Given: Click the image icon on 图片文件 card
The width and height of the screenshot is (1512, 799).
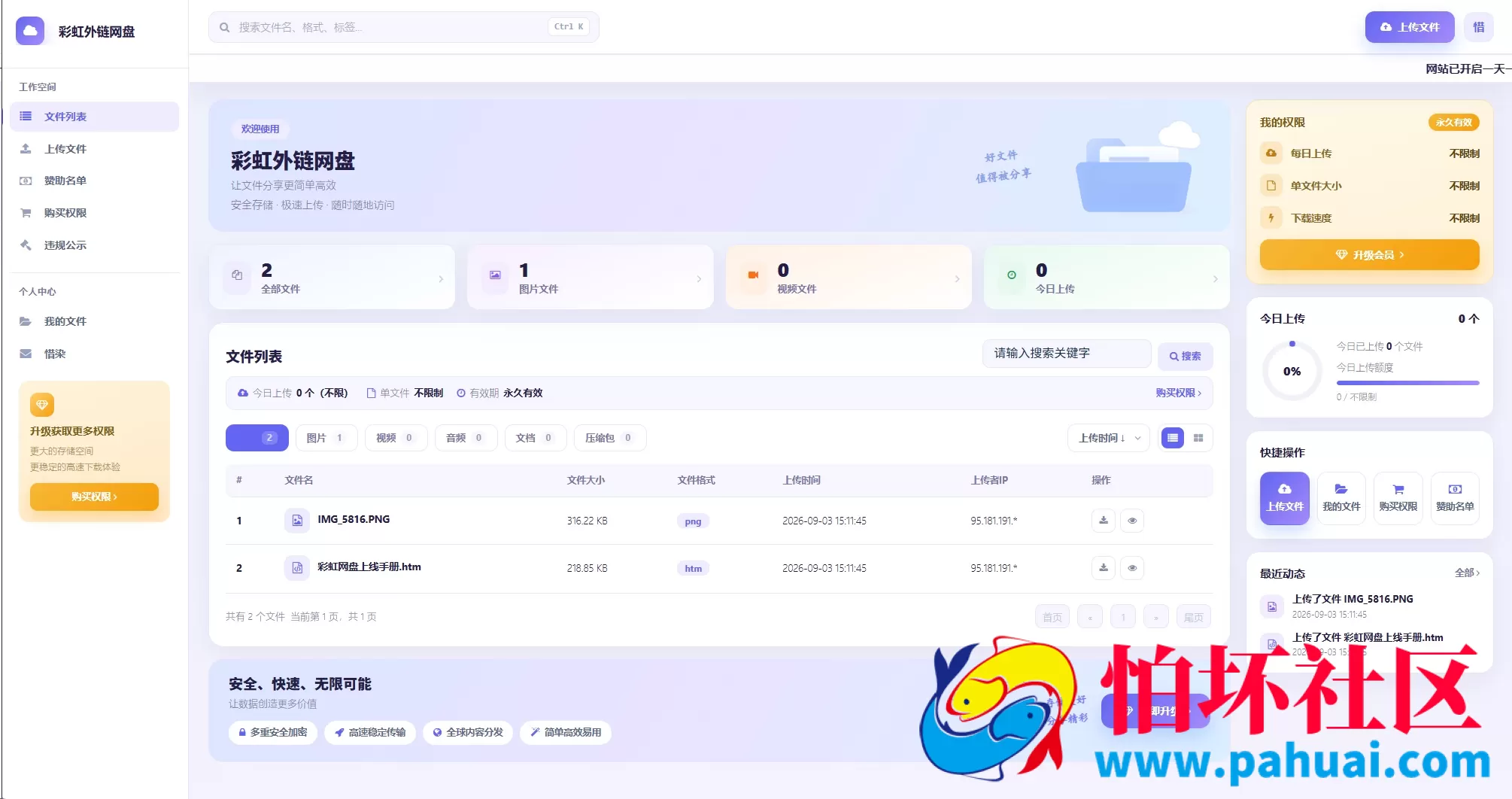Looking at the screenshot, I should pos(495,275).
